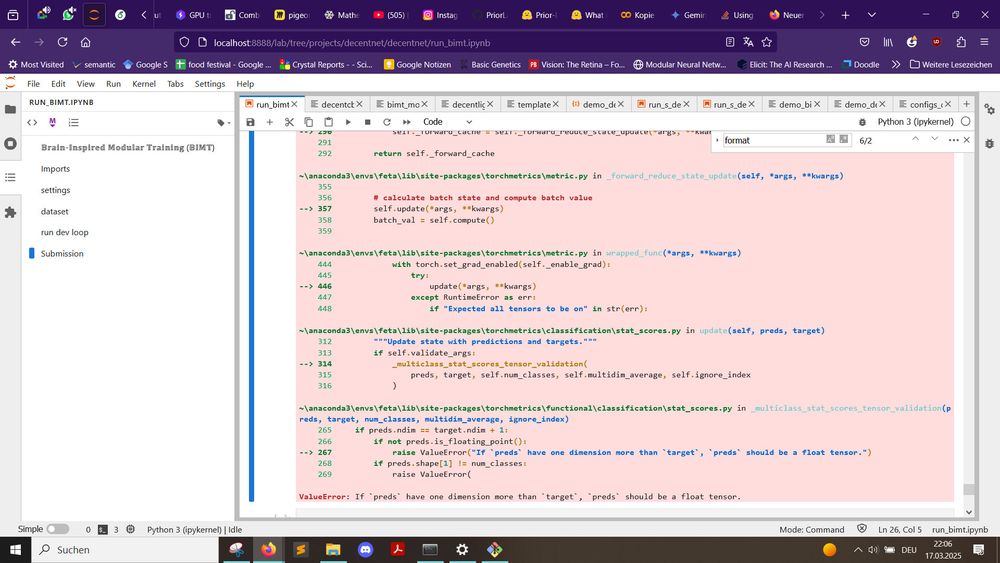The width and height of the screenshot is (1000, 563).
Task: Cut the selected cell with scissors icon
Action: 289,122
